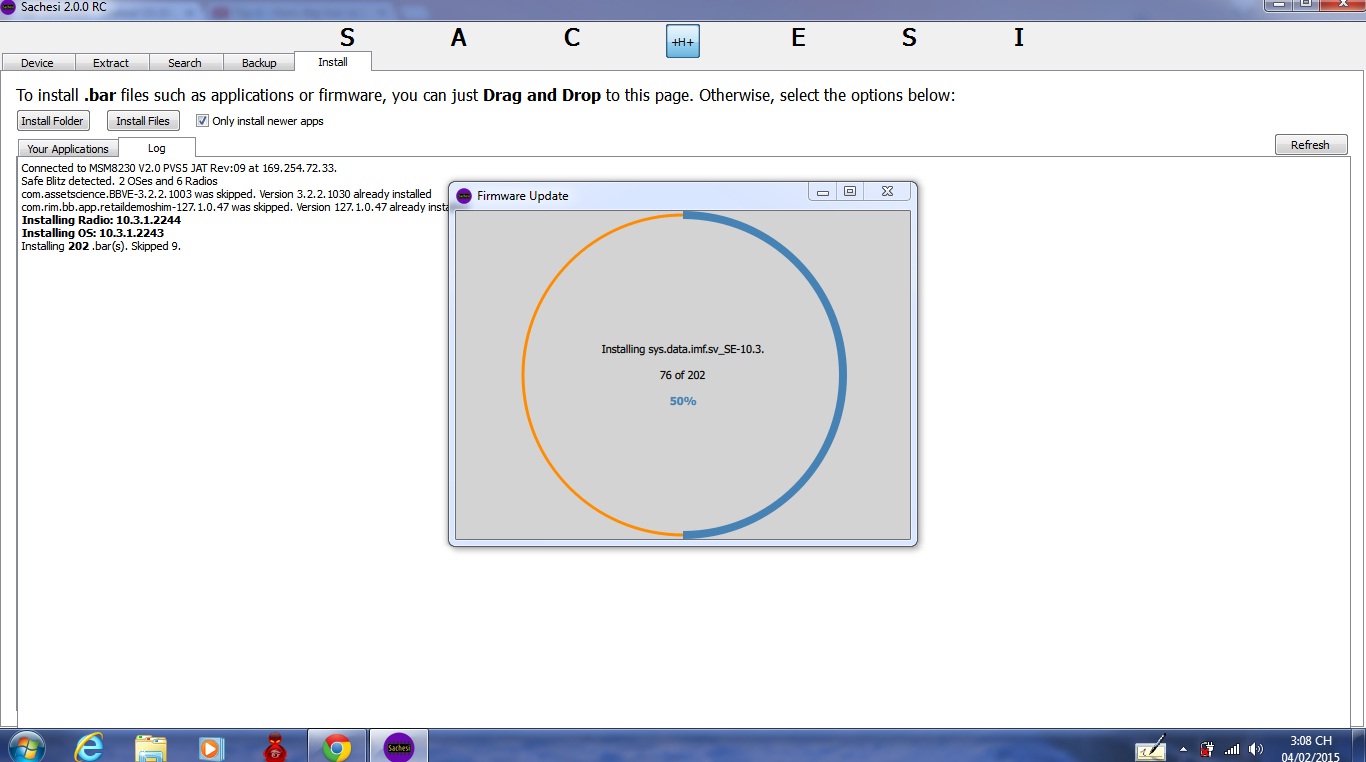Switch to Google Chrome in taskbar

point(337,746)
